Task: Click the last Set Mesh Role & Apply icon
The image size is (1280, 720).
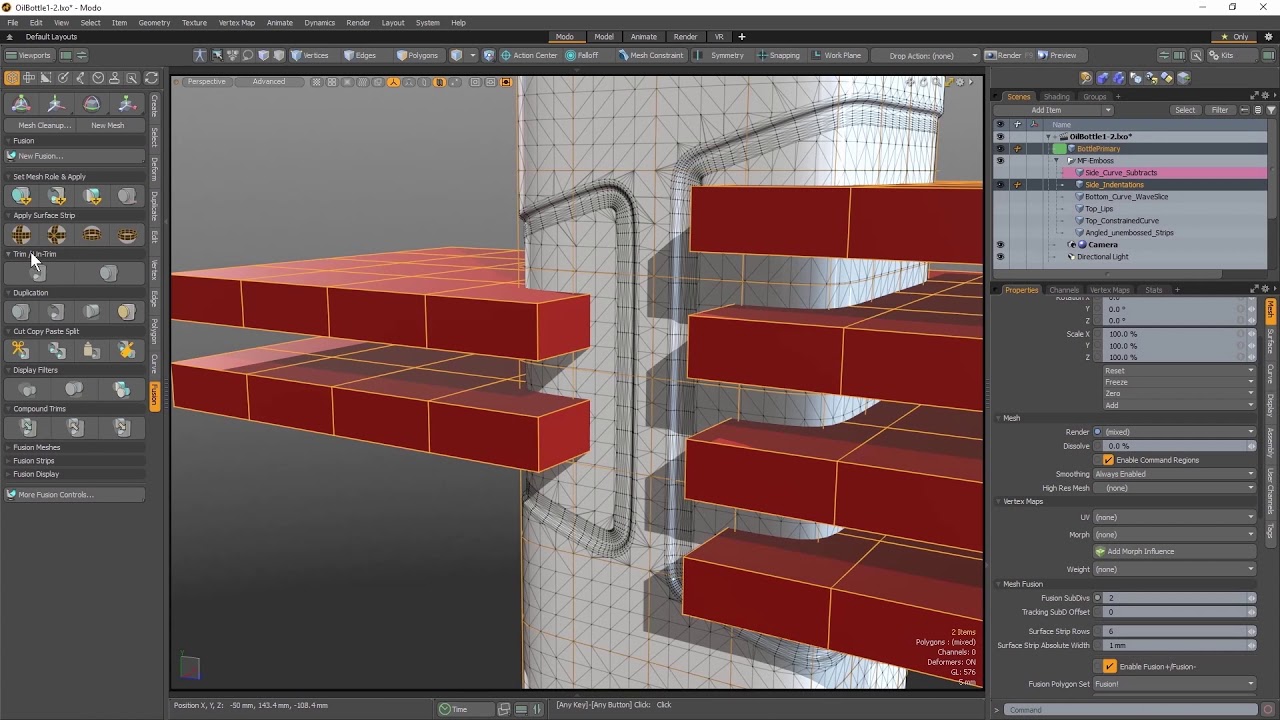Action: (x=126, y=196)
